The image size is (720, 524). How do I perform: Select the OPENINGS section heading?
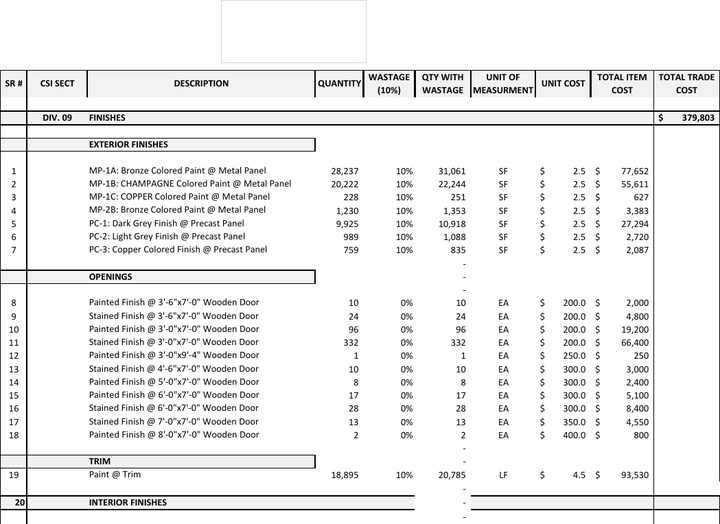coord(111,277)
